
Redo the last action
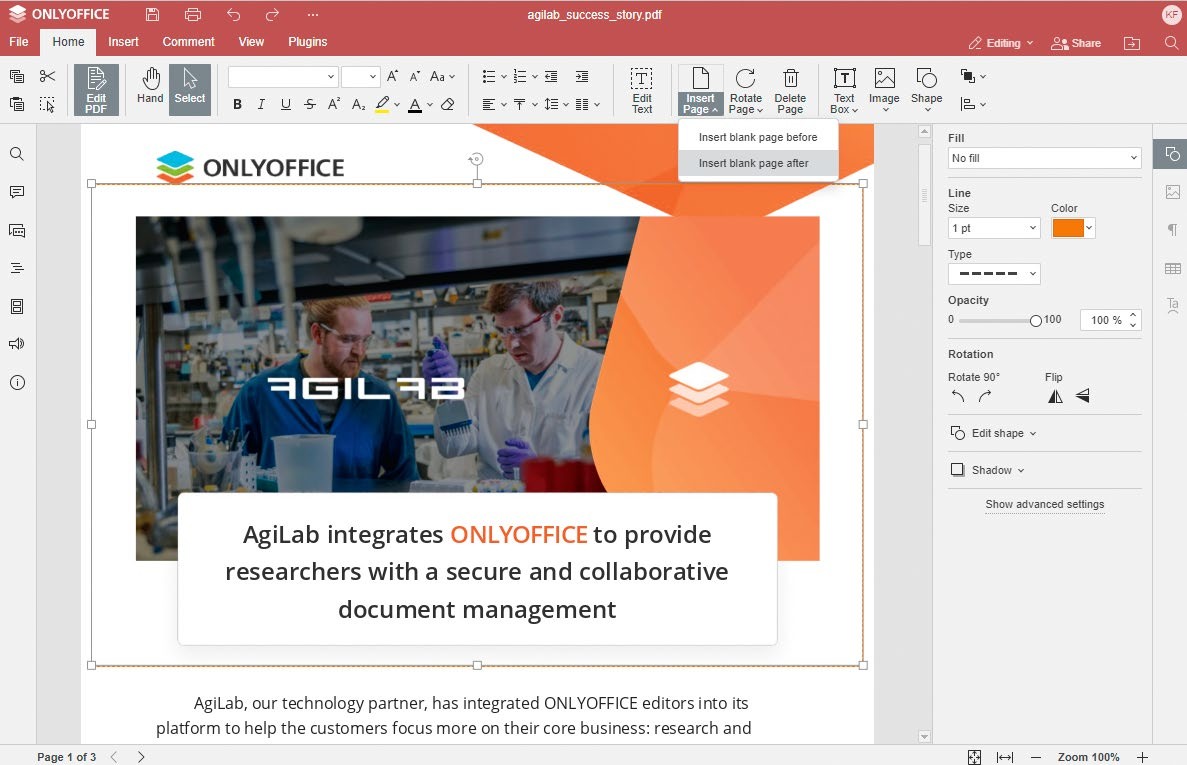(273, 14)
